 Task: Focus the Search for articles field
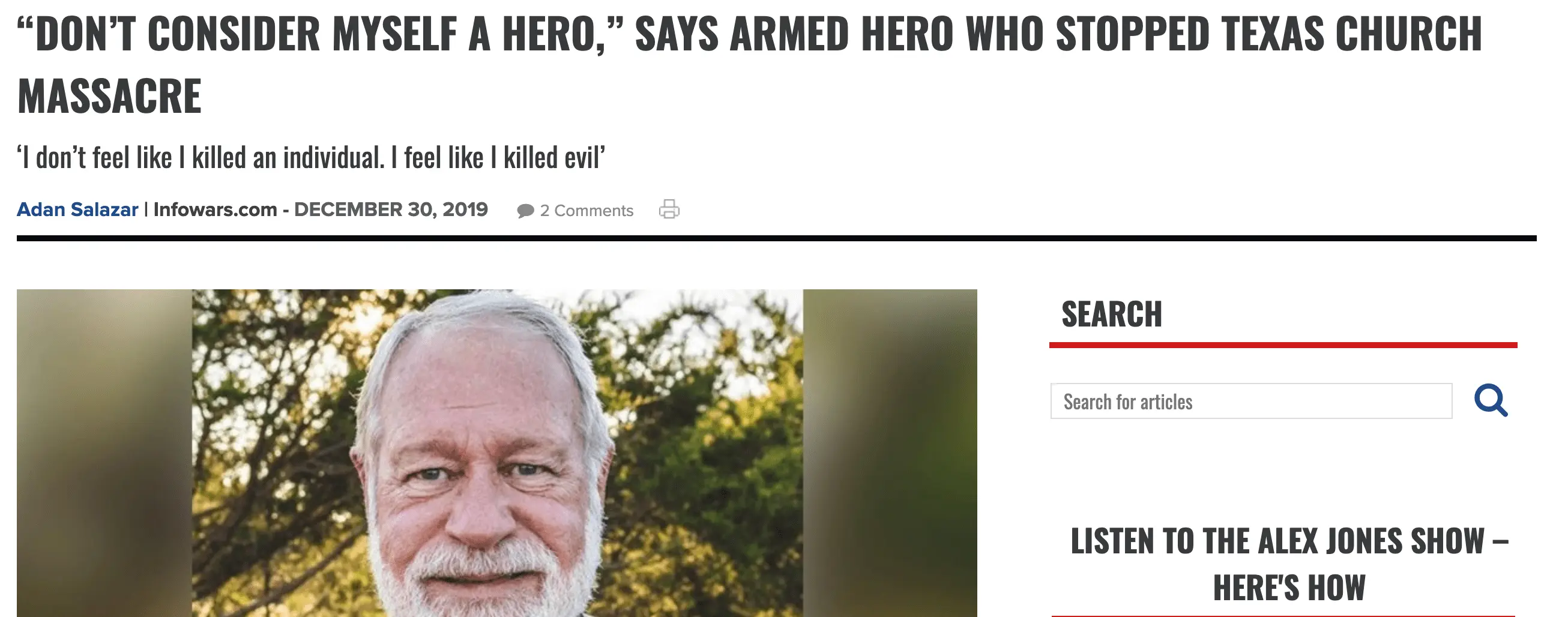pyautogui.click(x=1251, y=401)
